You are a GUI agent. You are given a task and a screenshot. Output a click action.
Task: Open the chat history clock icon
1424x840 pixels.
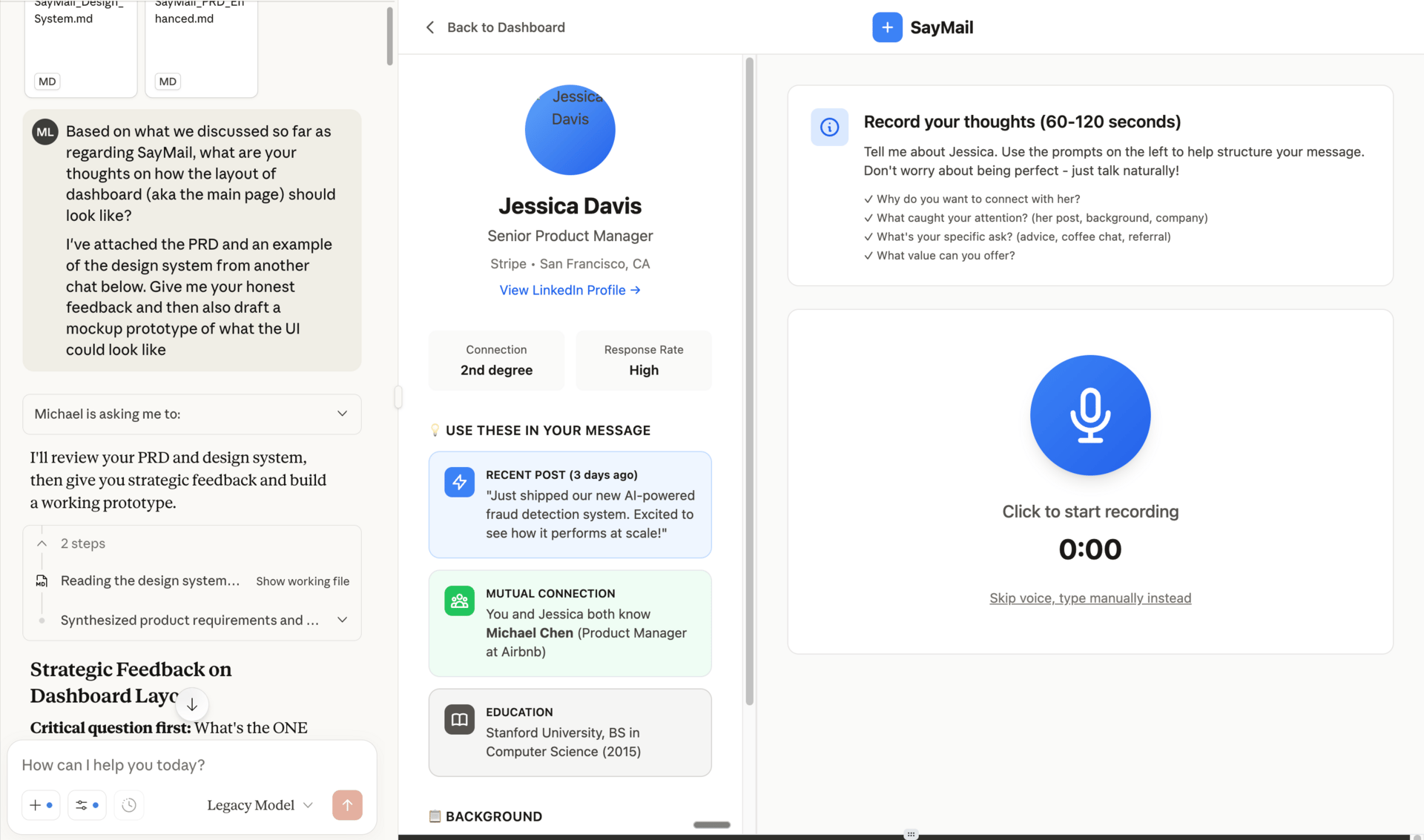pos(129,805)
